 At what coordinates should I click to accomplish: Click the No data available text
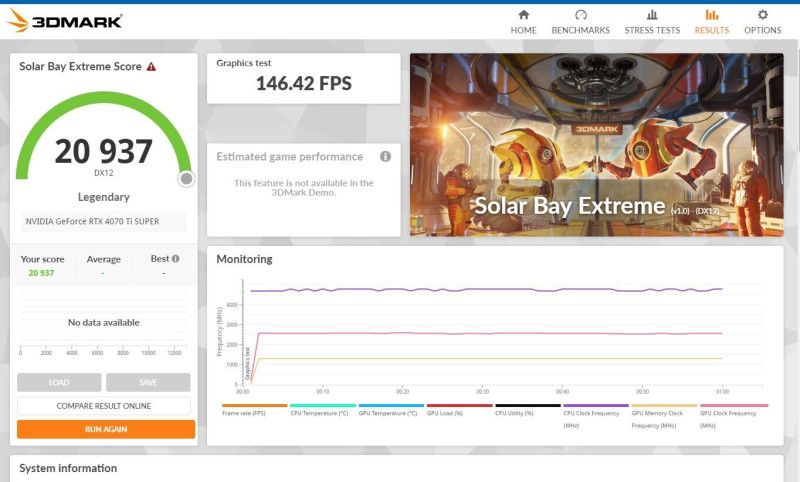[104, 322]
